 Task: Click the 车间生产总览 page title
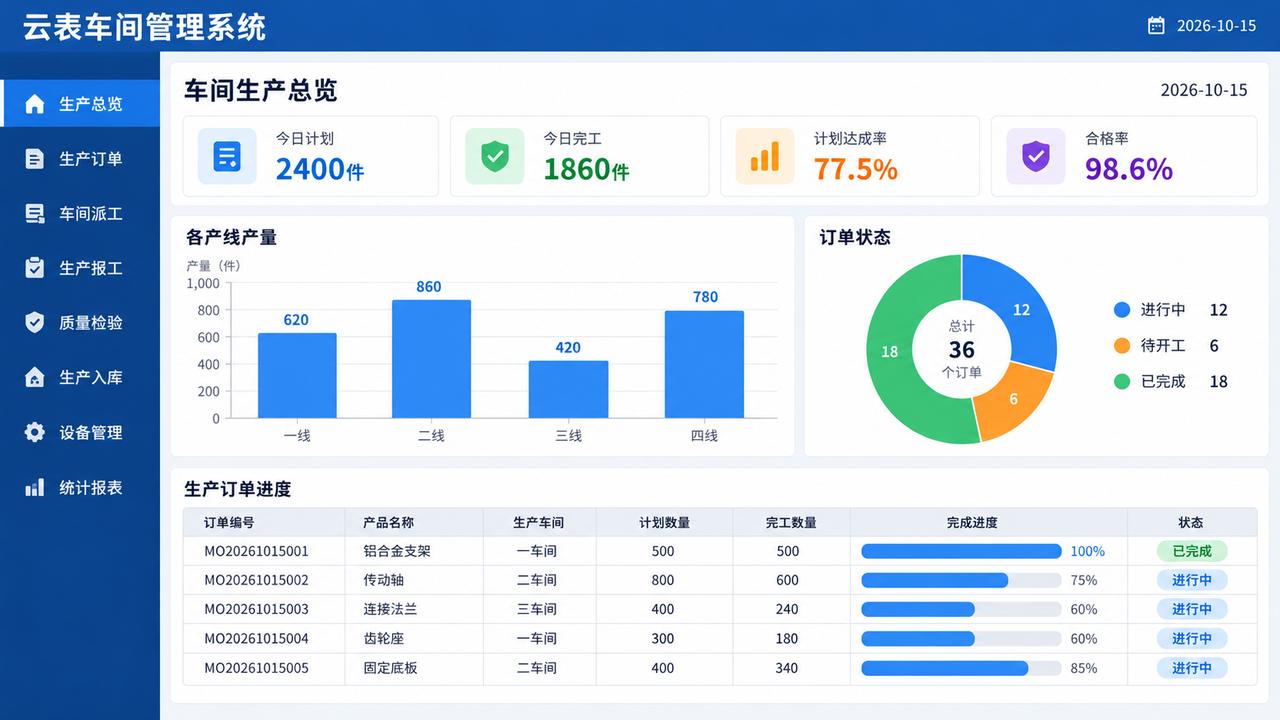261,90
